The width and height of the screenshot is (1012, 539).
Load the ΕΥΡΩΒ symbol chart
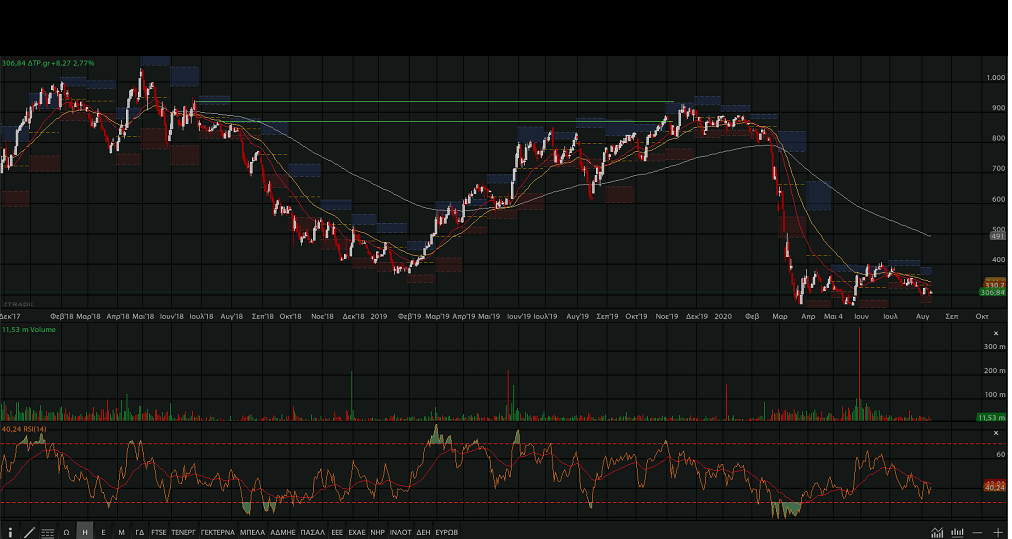pyautogui.click(x=447, y=532)
